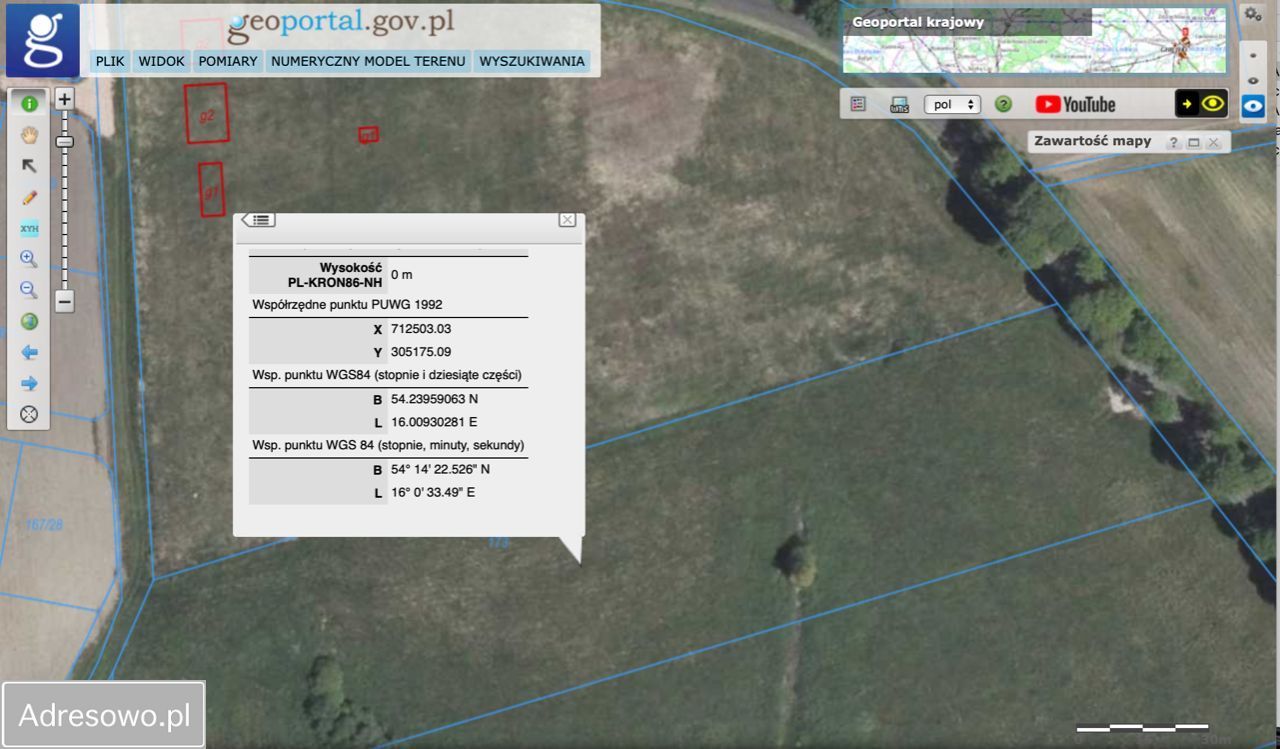Toggle the blue eye visibility button
This screenshot has width=1280, height=749.
pos(1253,105)
